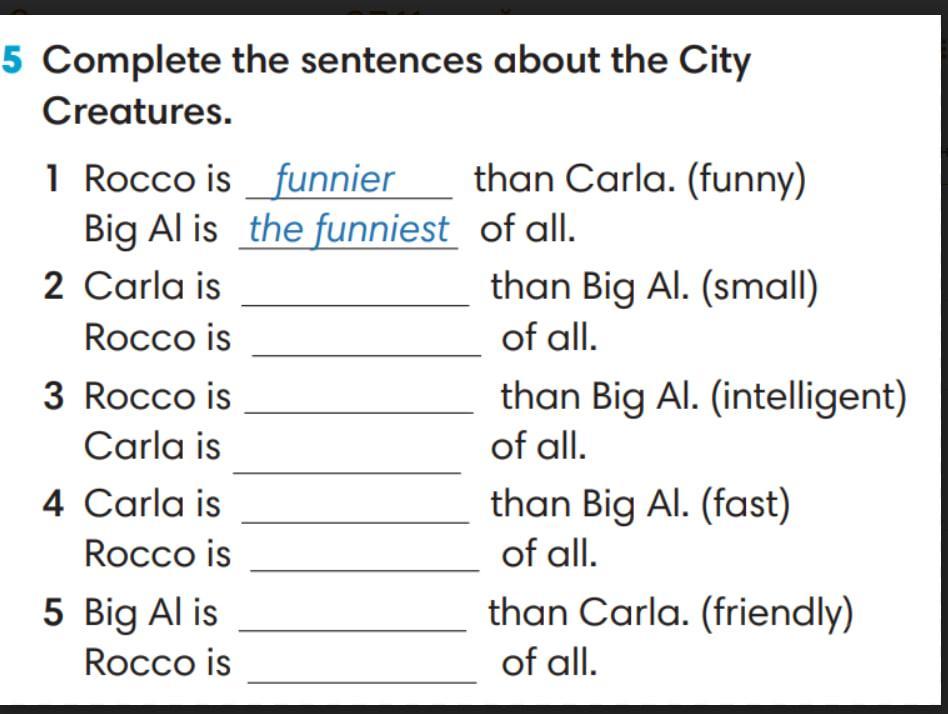Click the blank after 'Carla is' for small
The width and height of the screenshot is (948, 714).
click(x=356, y=291)
